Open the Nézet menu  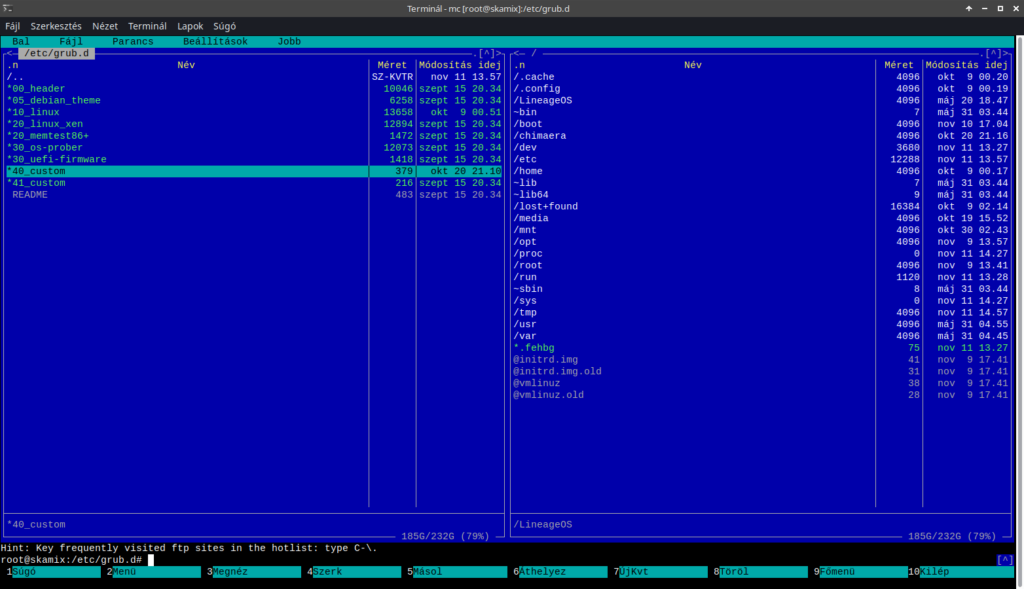click(104, 26)
